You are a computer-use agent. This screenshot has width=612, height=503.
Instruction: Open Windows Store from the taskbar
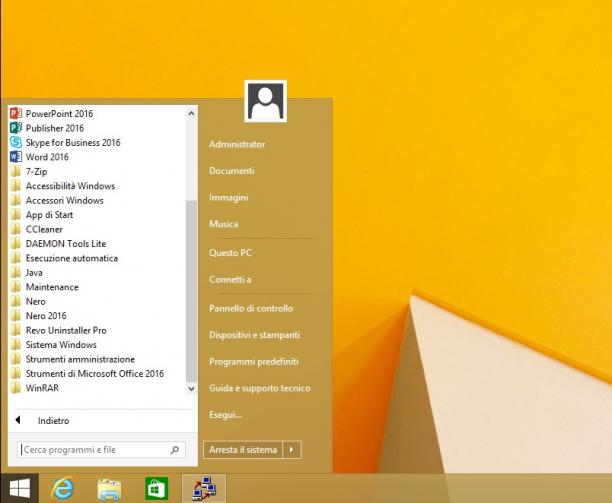pyautogui.click(x=157, y=489)
